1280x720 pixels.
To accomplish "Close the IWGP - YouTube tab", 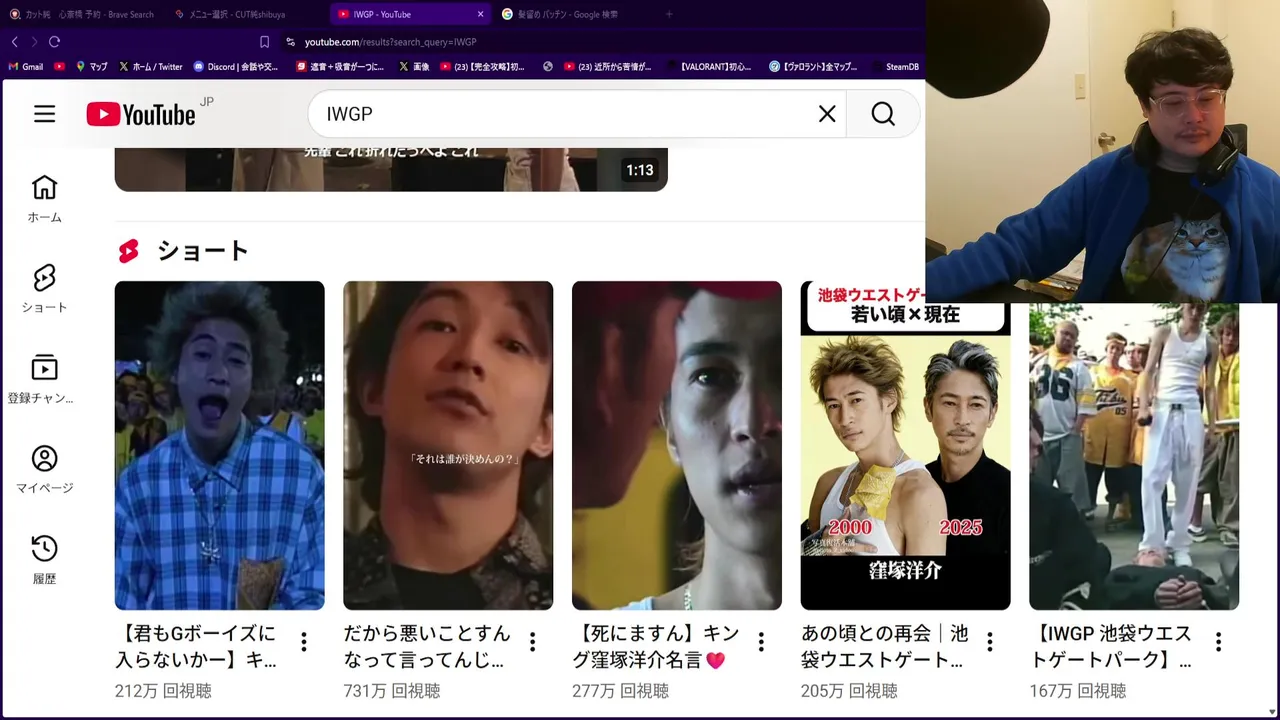I will (x=480, y=14).
